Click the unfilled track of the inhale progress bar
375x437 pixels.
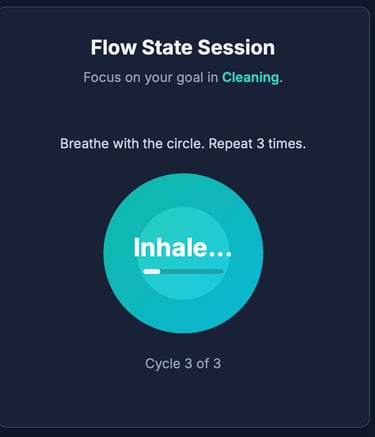click(192, 272)
